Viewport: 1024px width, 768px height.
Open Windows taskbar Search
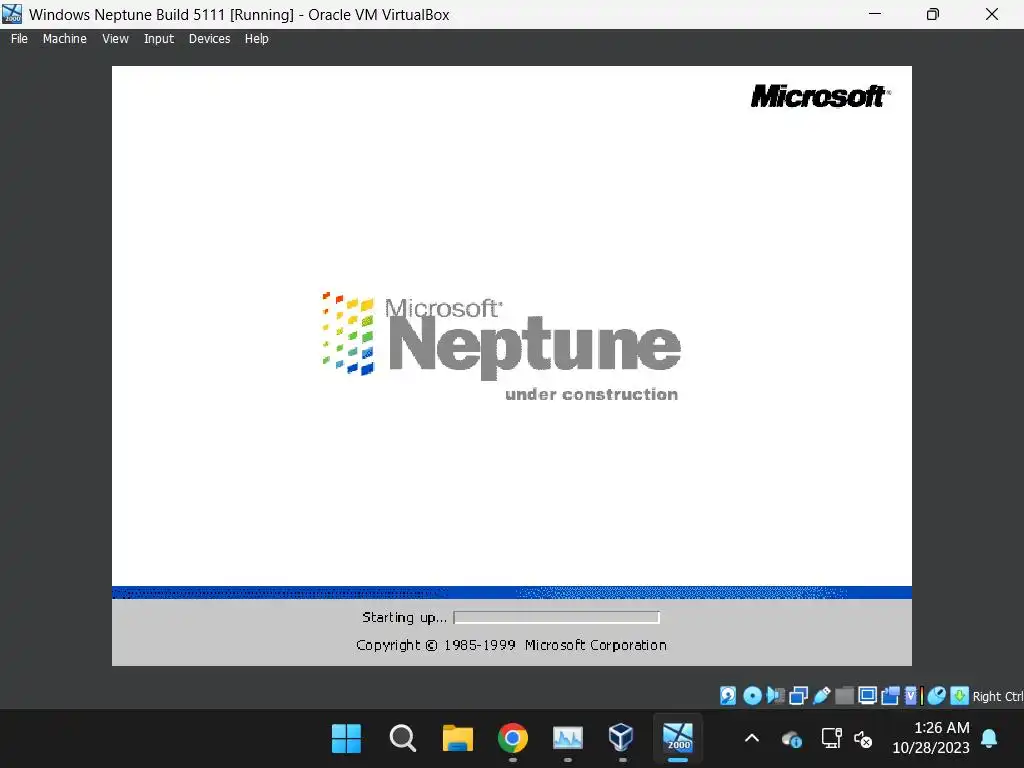click(x=402, y=739)
